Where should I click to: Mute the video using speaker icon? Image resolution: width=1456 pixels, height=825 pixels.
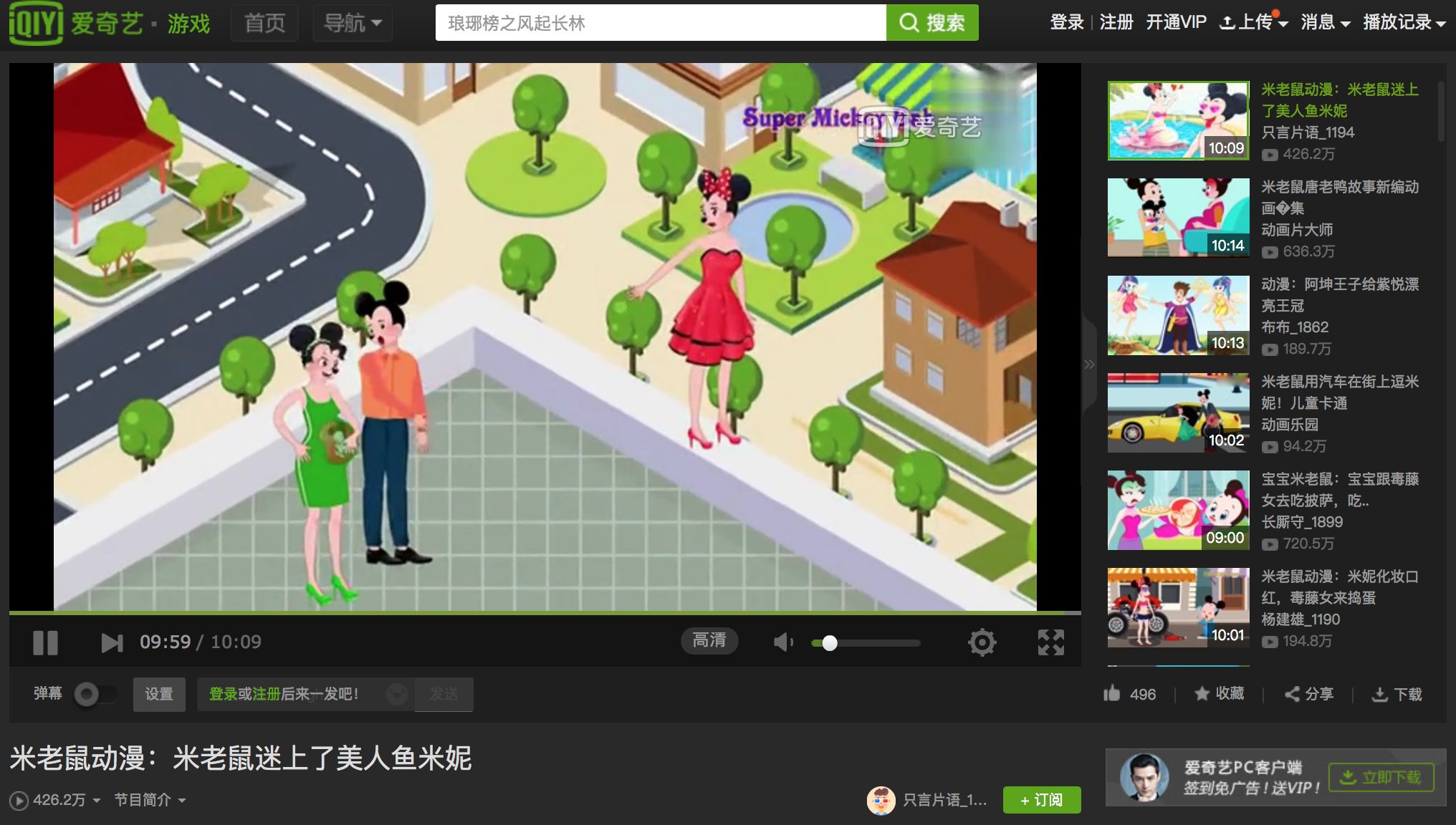pos(782,642)
